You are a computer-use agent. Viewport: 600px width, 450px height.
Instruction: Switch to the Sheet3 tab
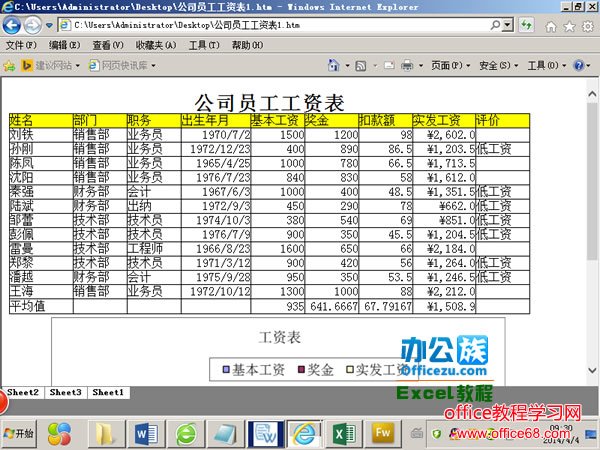[x=65, y=392]
